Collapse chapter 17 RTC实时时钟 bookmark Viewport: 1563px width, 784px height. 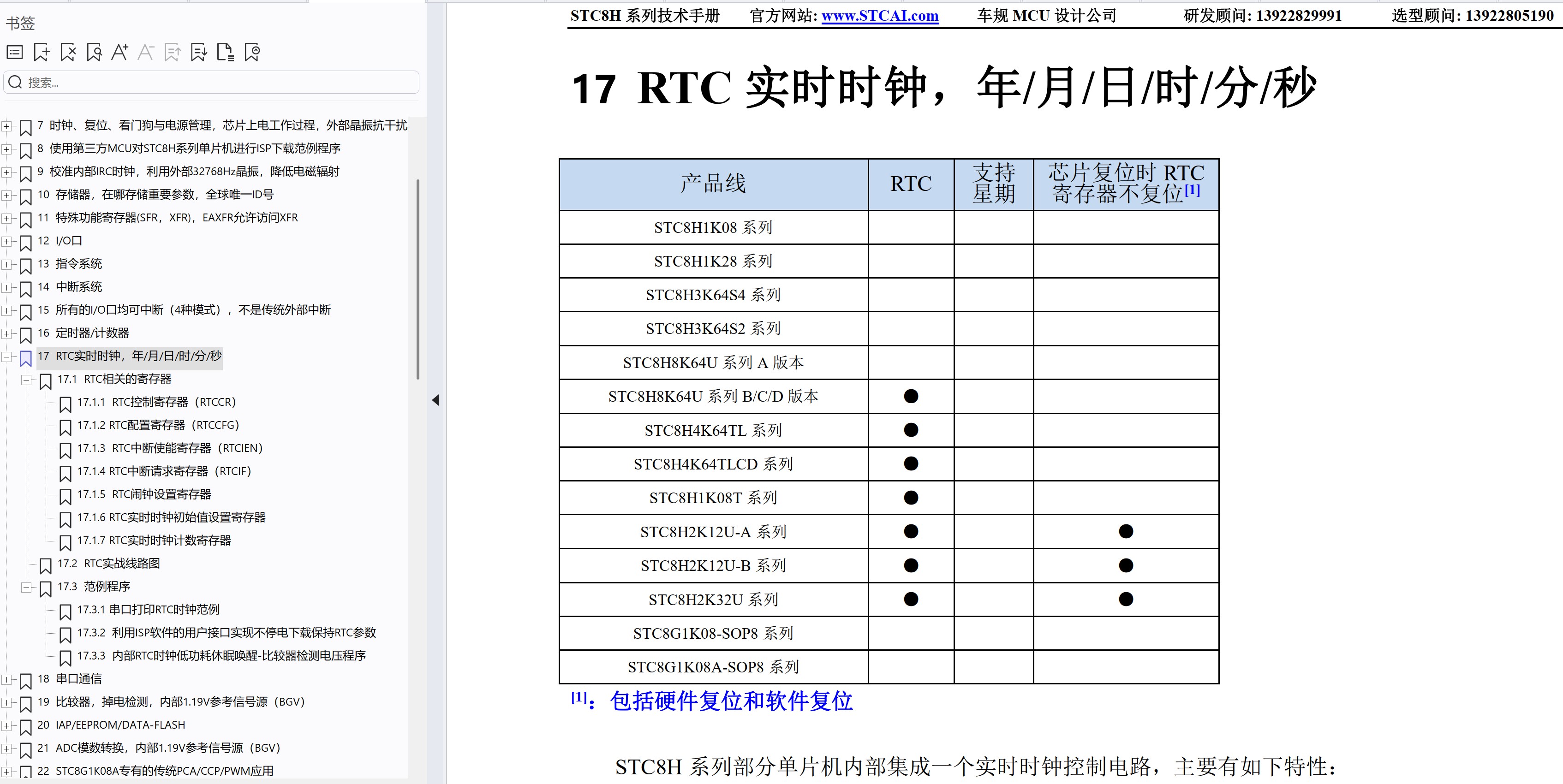pyautogui.click(x=6, y=356)
